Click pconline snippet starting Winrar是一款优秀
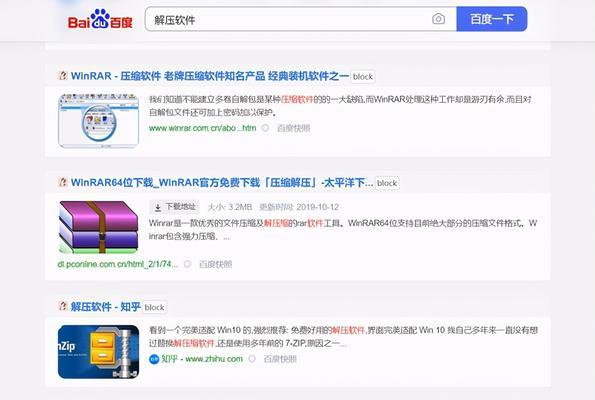The height and width of the screenshot is (400, 595). point(343,230)
